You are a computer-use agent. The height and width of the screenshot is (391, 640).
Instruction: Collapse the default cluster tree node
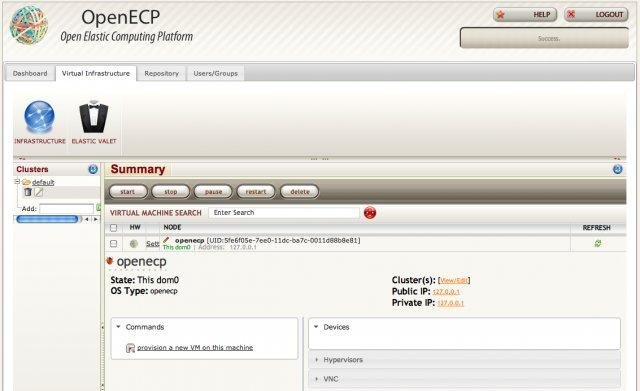pyautogui.click(x=17, y=182)
